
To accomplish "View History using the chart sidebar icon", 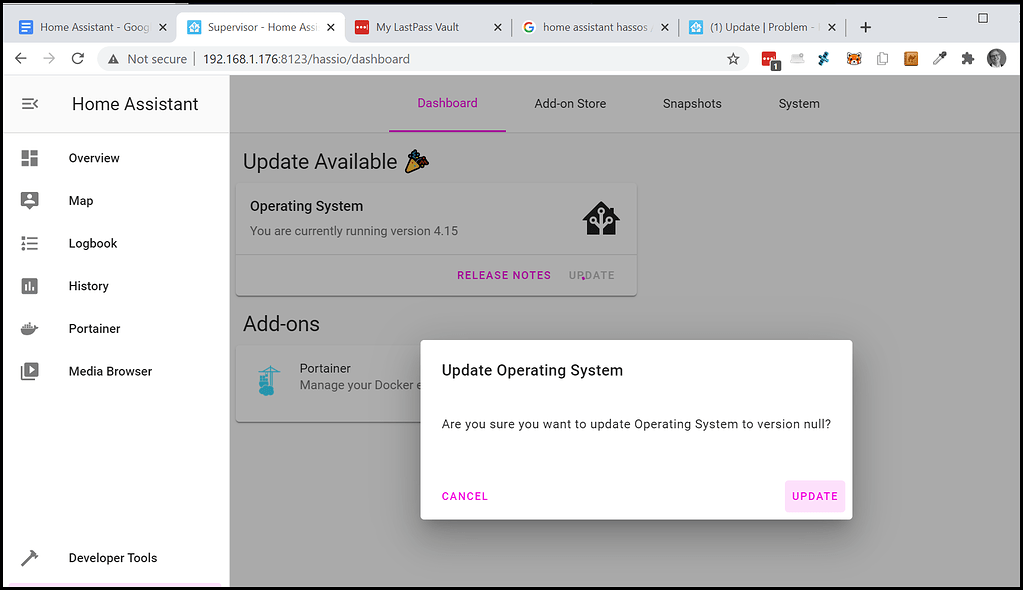I will (30, 286).
